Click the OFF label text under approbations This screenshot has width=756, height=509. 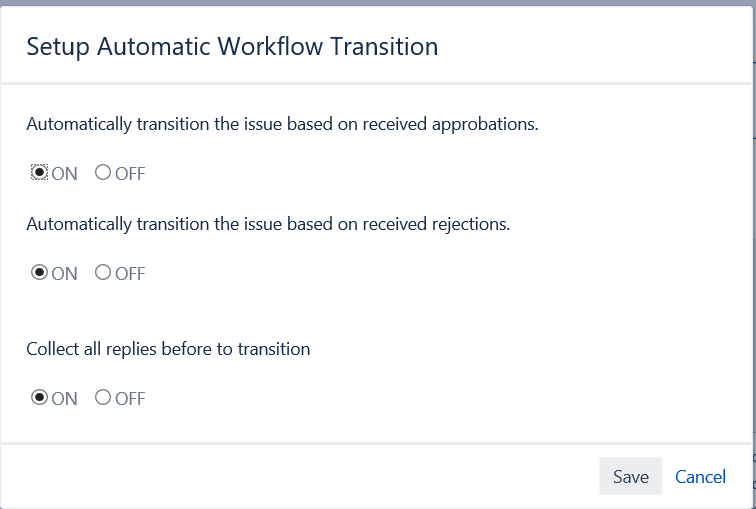coord(130,174)
